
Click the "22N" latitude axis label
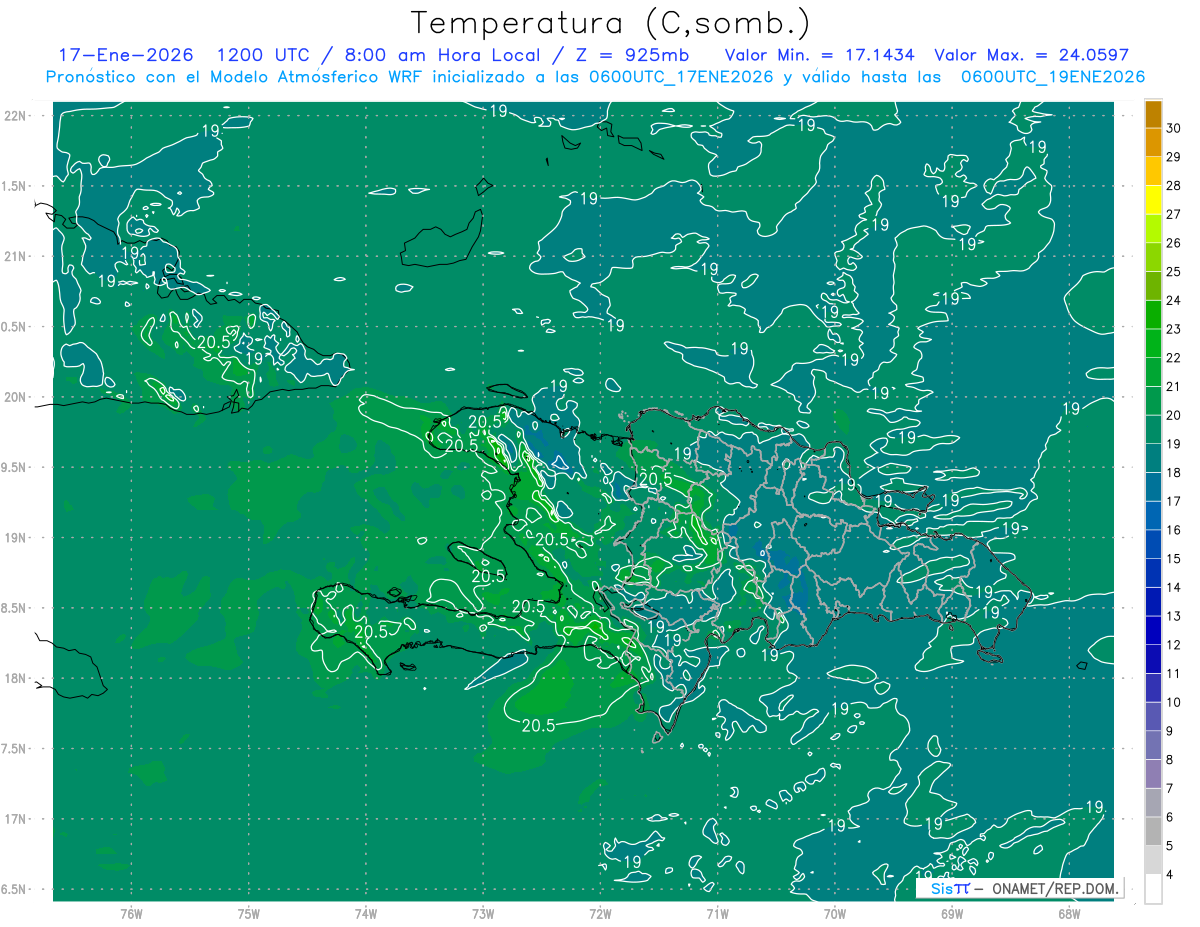[14, 116]
